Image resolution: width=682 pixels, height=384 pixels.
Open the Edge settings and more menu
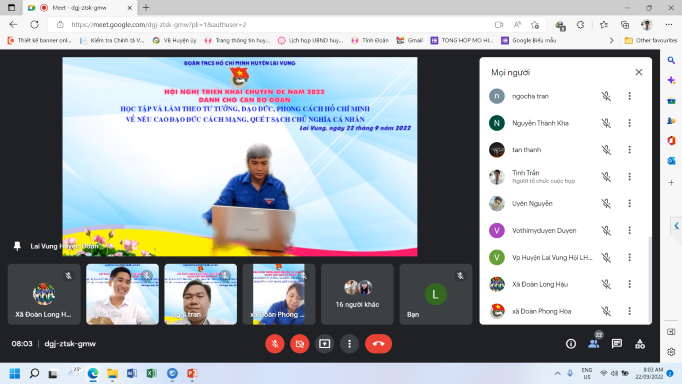point(669,25)
